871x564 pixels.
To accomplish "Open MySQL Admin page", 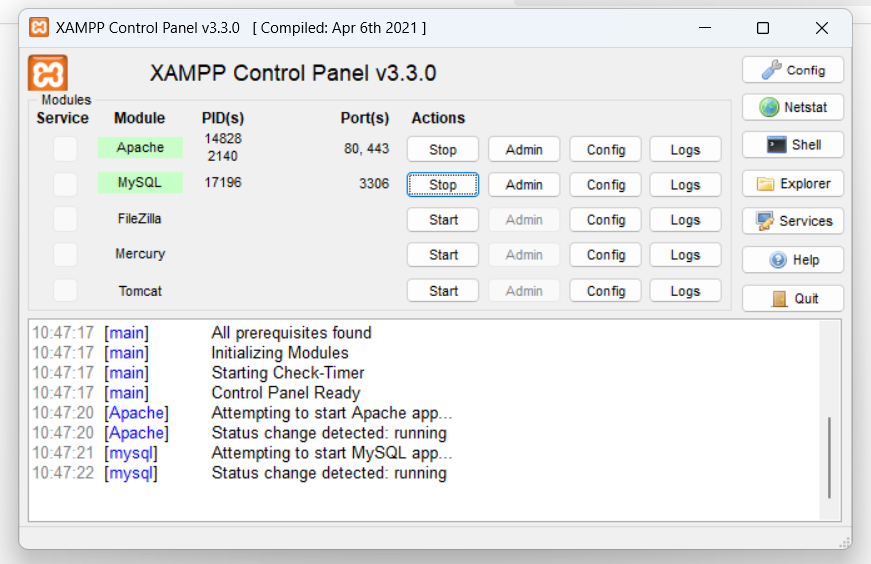I will 524,184.
